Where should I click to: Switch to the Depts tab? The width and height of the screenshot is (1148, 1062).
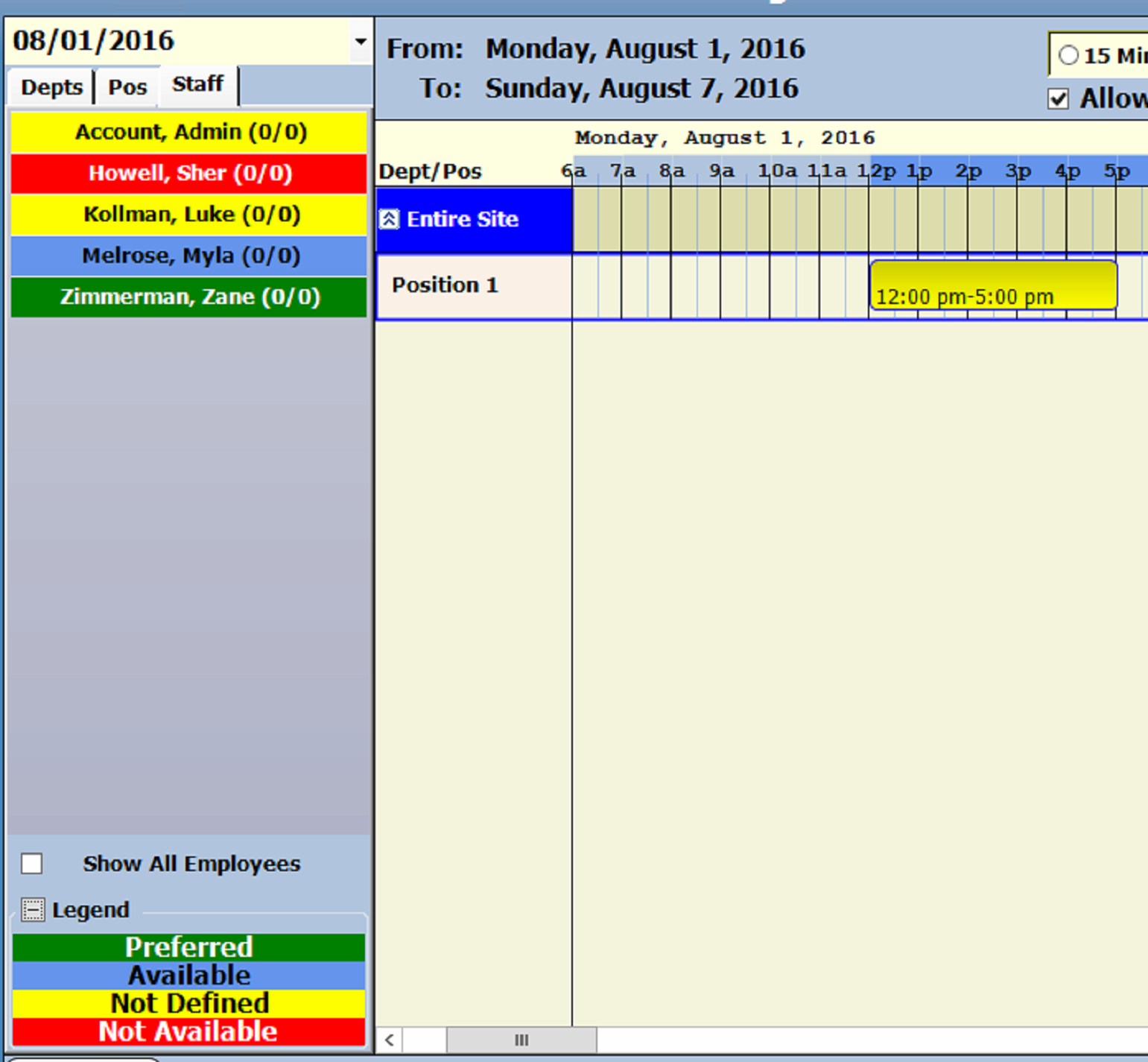51,87
